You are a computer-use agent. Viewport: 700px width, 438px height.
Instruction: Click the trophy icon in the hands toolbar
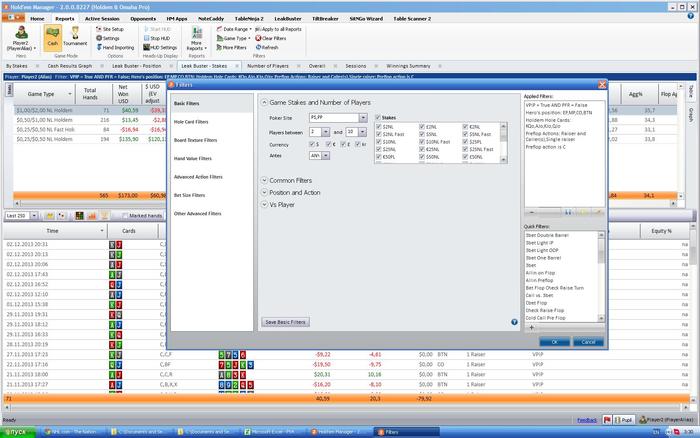104,216
